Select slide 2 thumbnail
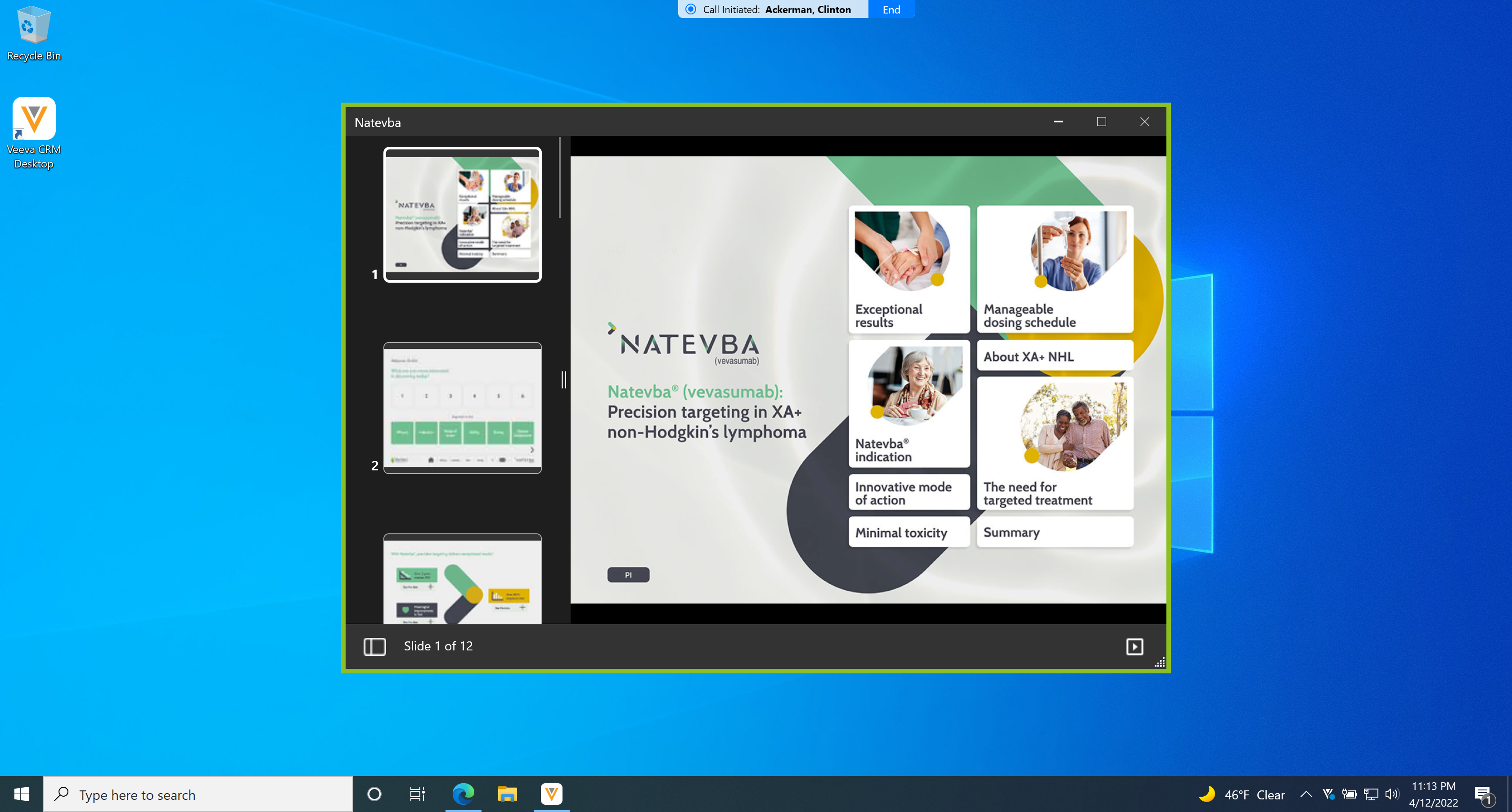The height and width of the screenshot is (812, 1512). 463,407
